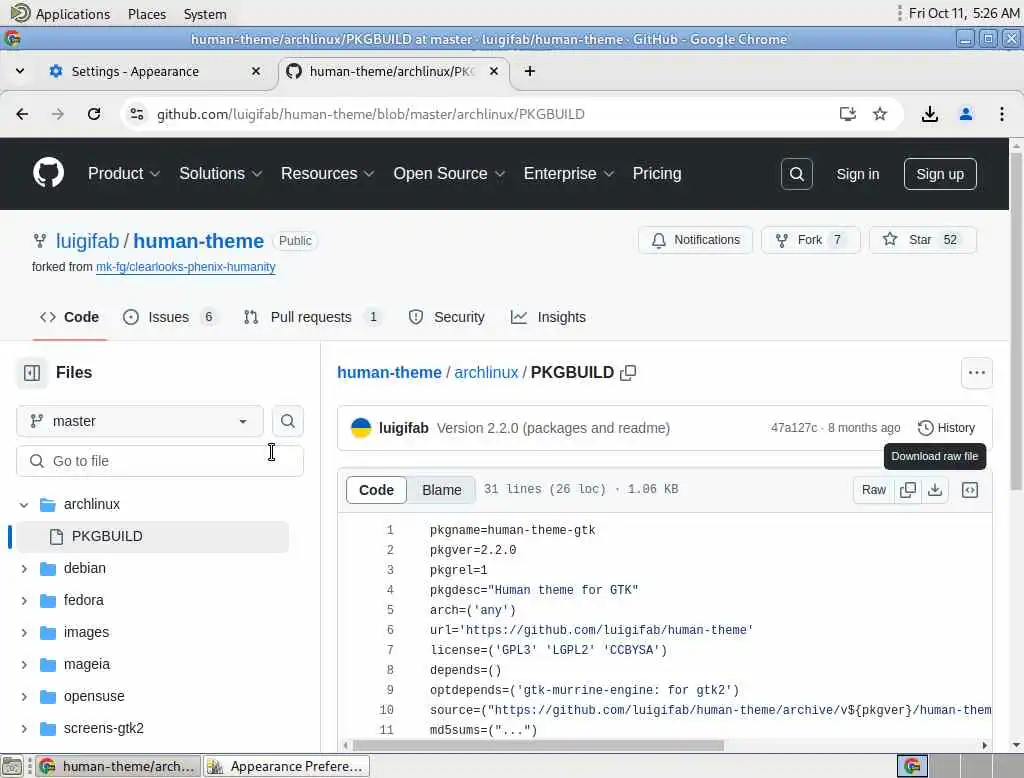Screen dimensions: 1024x778
Task: Click the Chrome forward arrow
Action: [x=58, y=114]
